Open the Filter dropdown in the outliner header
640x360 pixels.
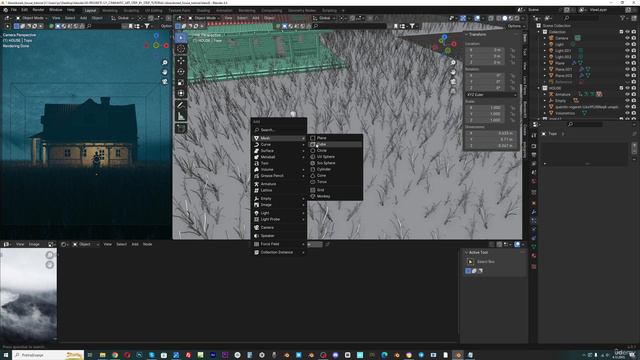624,18
